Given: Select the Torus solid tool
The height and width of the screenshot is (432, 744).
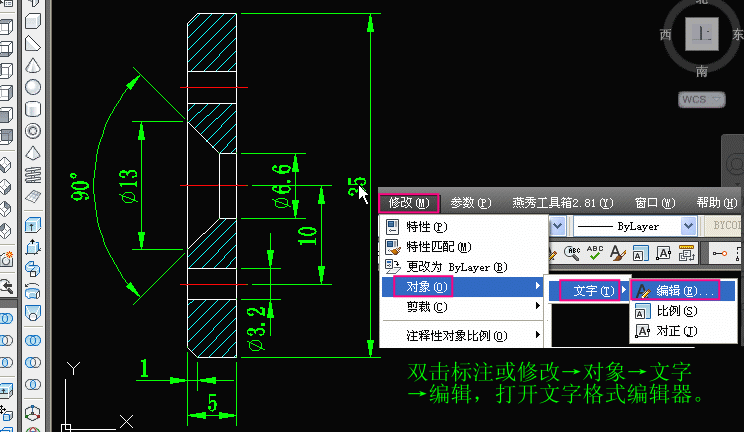Looking at the screenshot, I should pos(33,131).
